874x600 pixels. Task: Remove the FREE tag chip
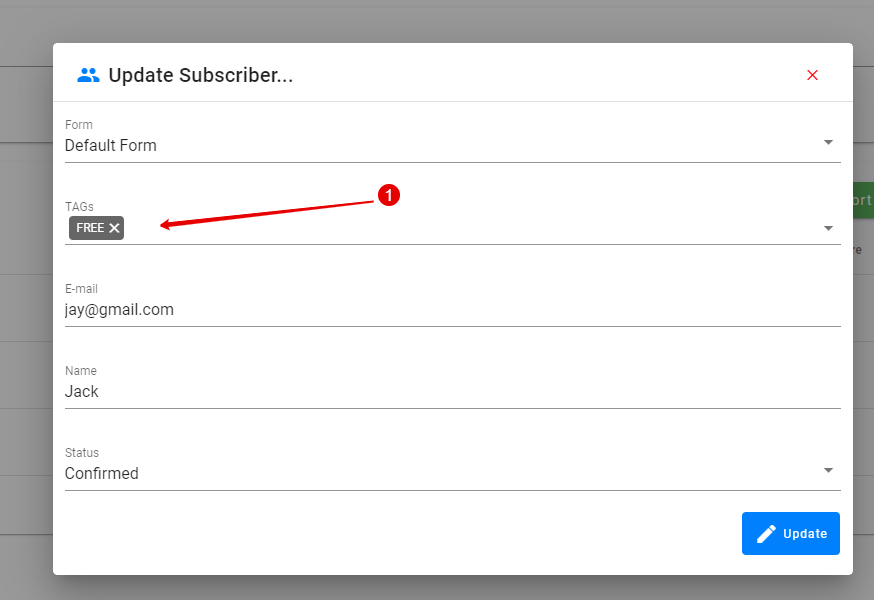tap(114, 228)
